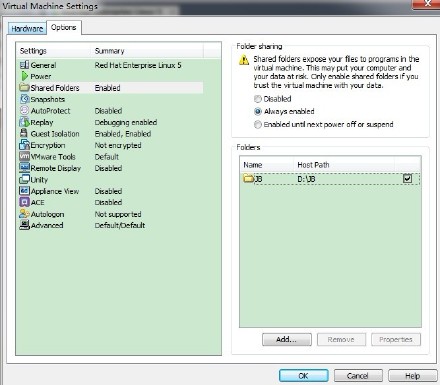This screenshot has height=385, width=440.
Task: Click the JB shared folder icon
Action: [x=249, y=179]
